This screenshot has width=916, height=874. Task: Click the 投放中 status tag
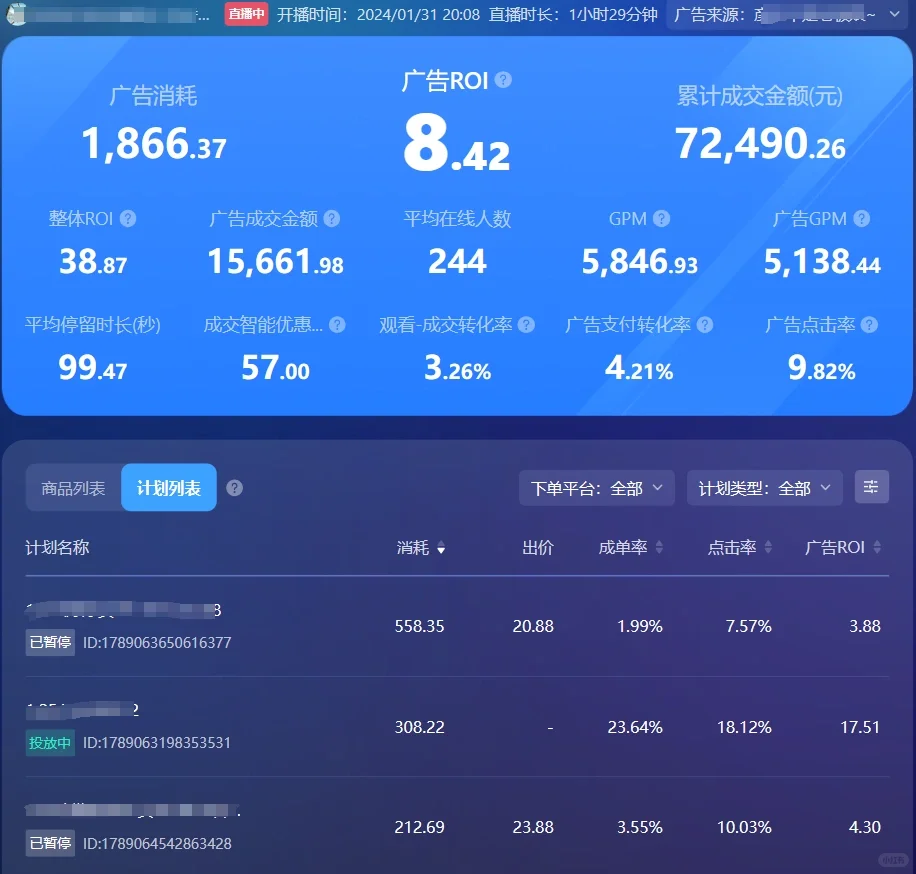pyautogui.click(x=50, y=743)
